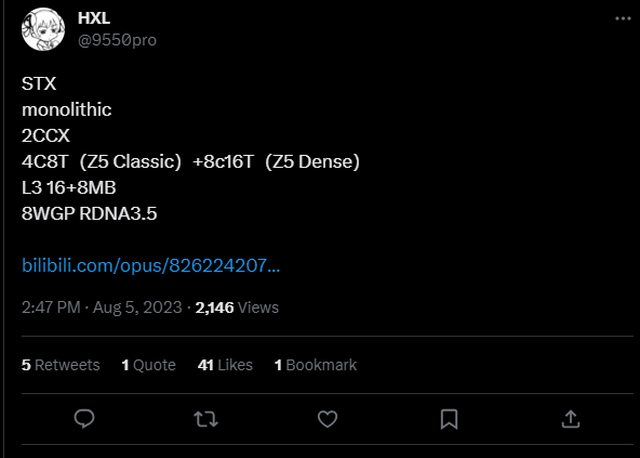Click the '8WGP RDNA3.5' tweet text line
Image resolution: width=640 pixels, height=458 pixels.
coord(89,212)
